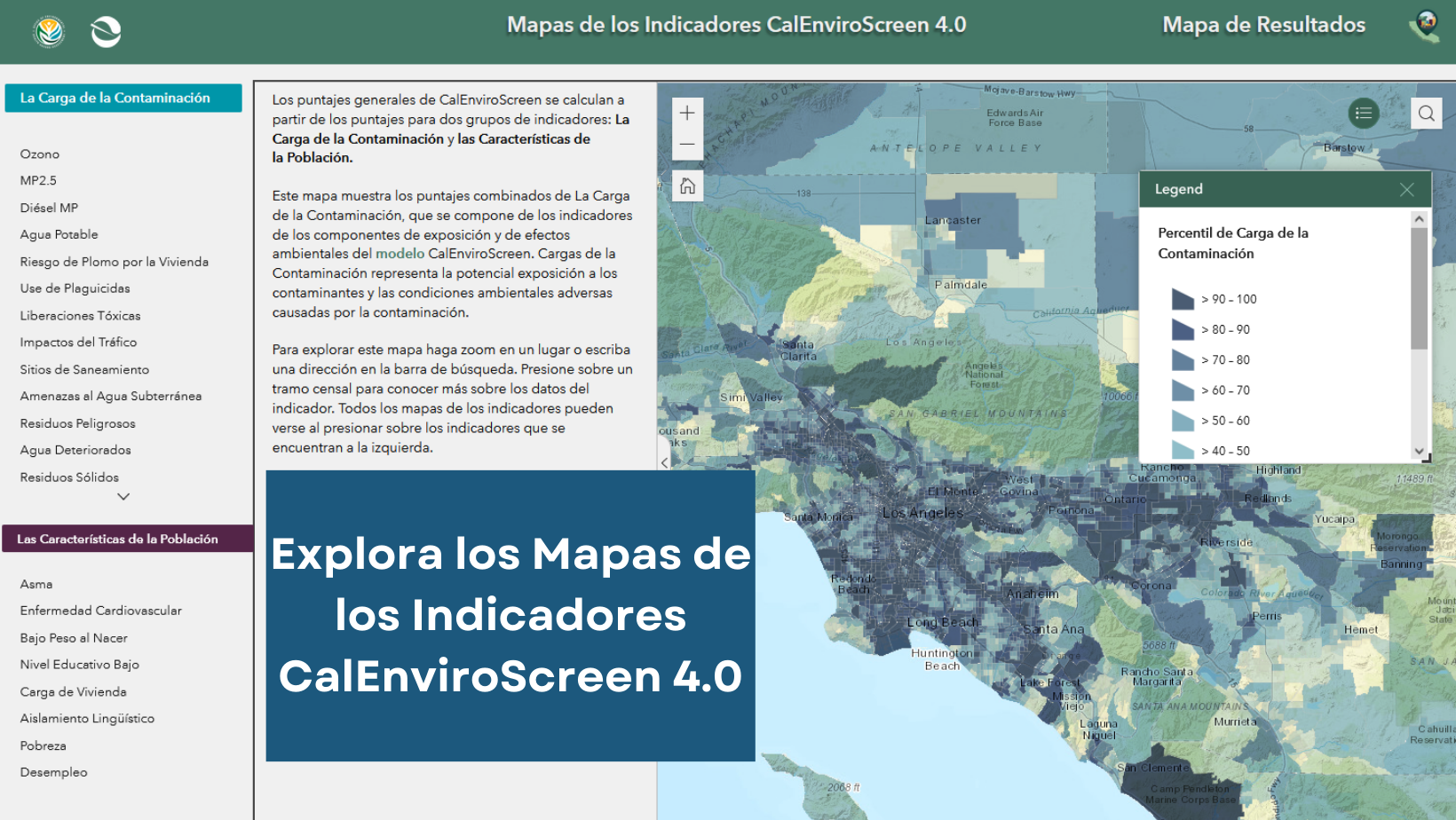Click the > 50 - 60 legend swatch
The height and width of the screenshot is (820, 1456).
[1183, 421]
